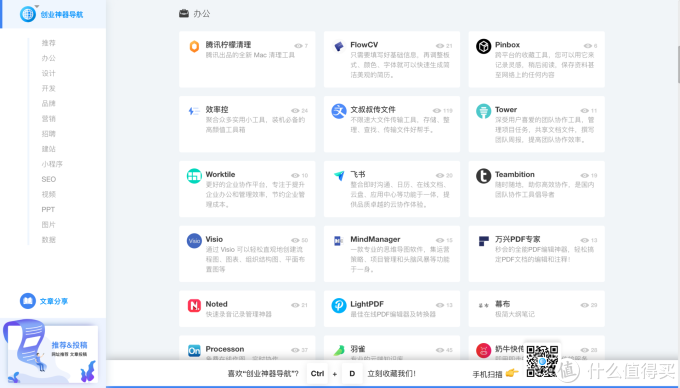Click the Worktile green grid icon
The width and height of the screenshot is (680, 388).
tap(194, 176)
